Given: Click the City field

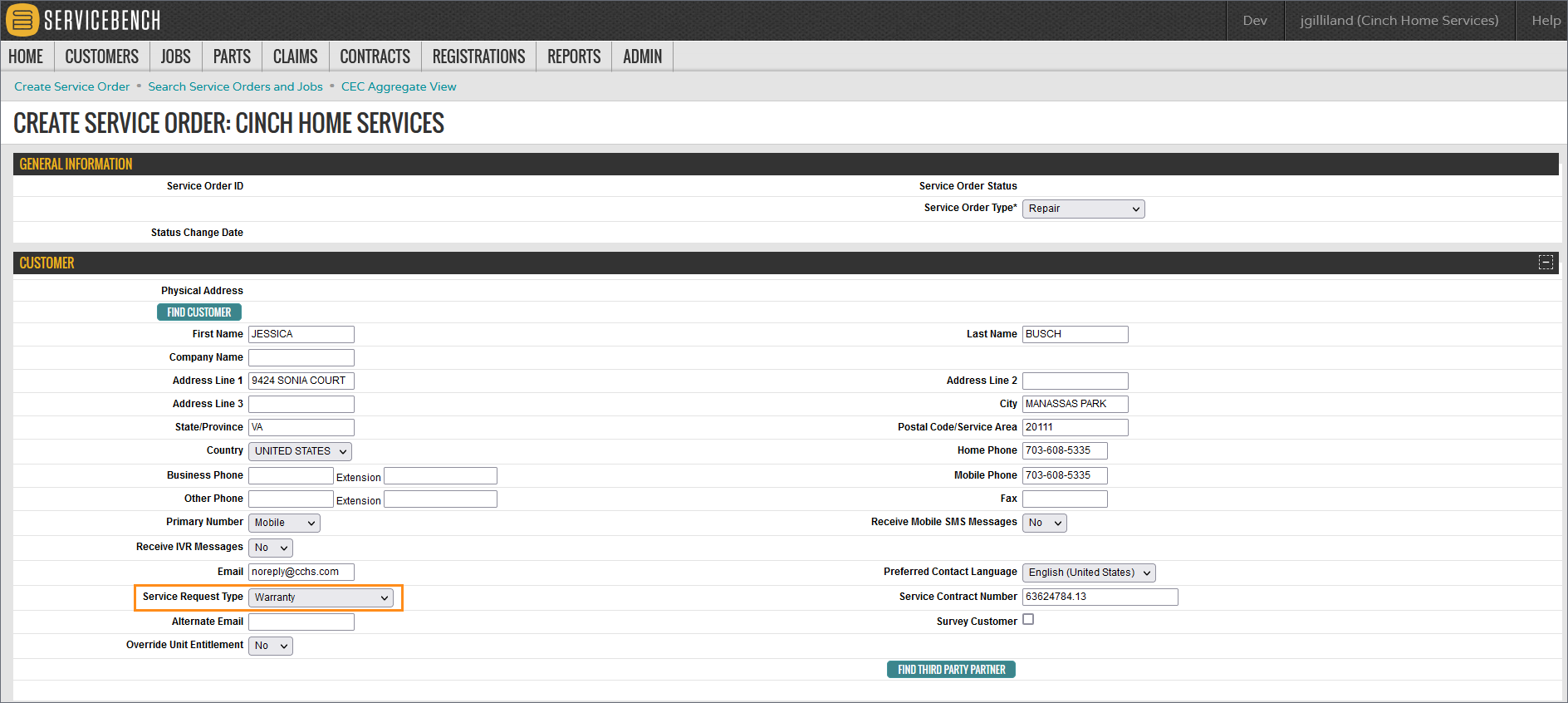Looking at the screenshot, I should 1076,404.
